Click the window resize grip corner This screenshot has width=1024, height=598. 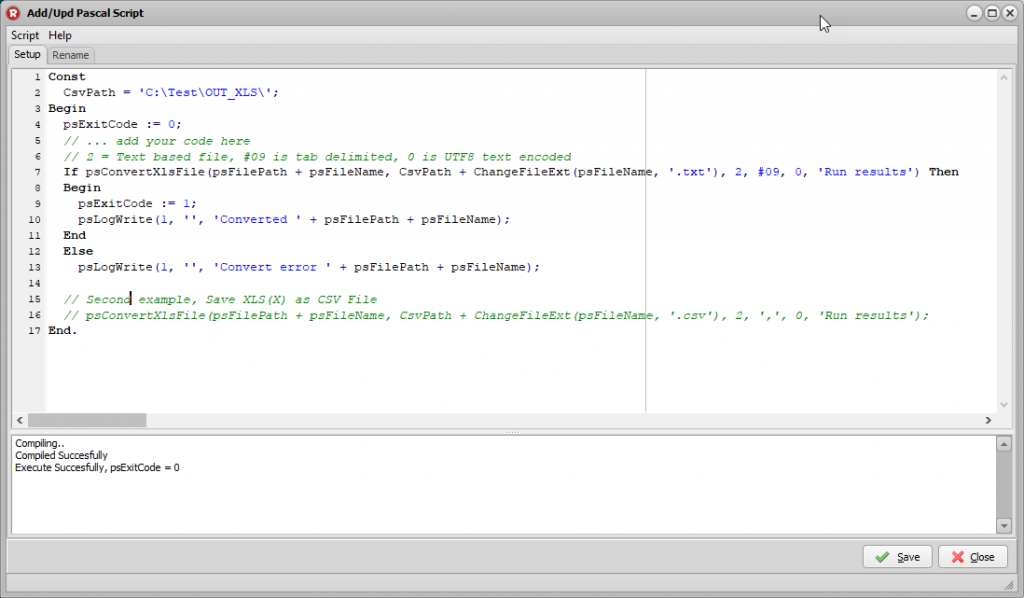(1010, 585)
